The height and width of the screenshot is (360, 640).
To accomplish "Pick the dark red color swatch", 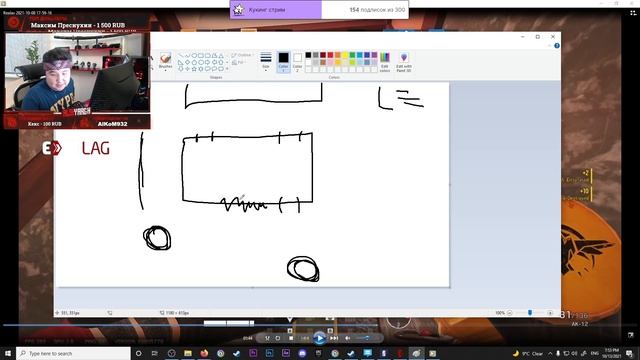I will point(323,55).
